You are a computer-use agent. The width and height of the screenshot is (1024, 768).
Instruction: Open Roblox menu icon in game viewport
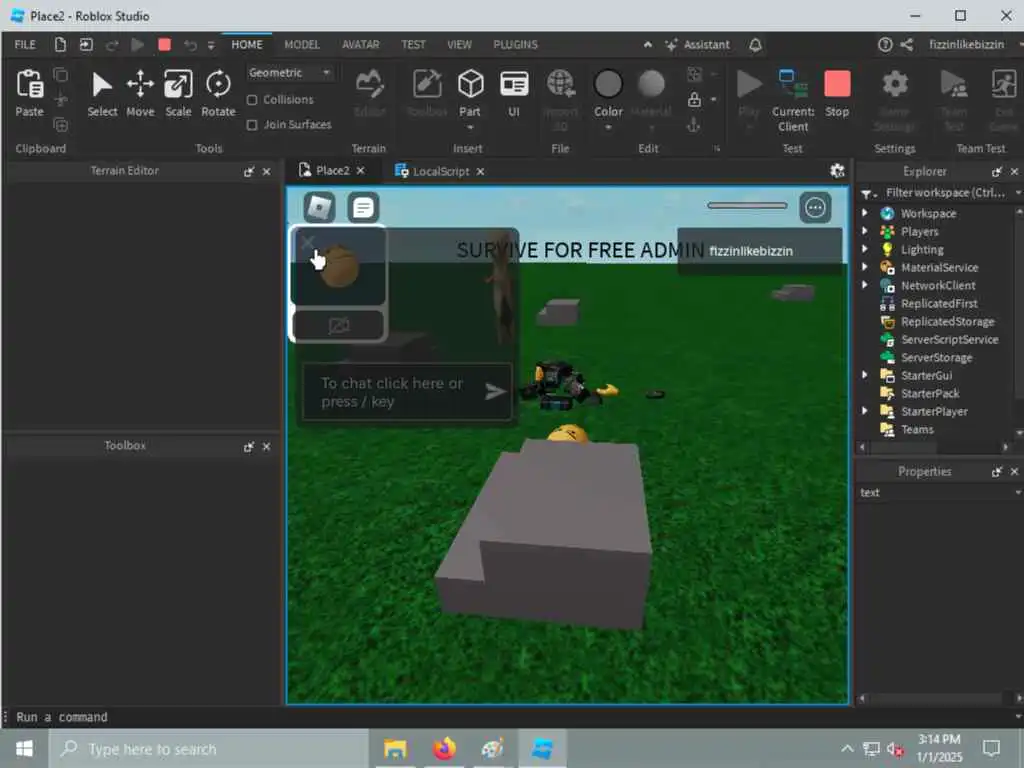coord(319,208)
